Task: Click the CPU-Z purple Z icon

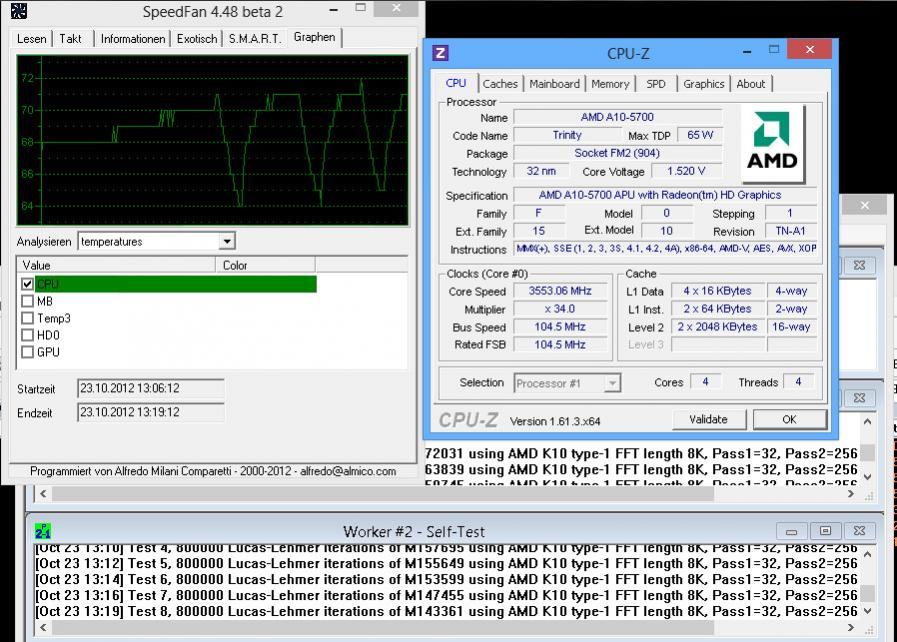Action: point(440,53)
